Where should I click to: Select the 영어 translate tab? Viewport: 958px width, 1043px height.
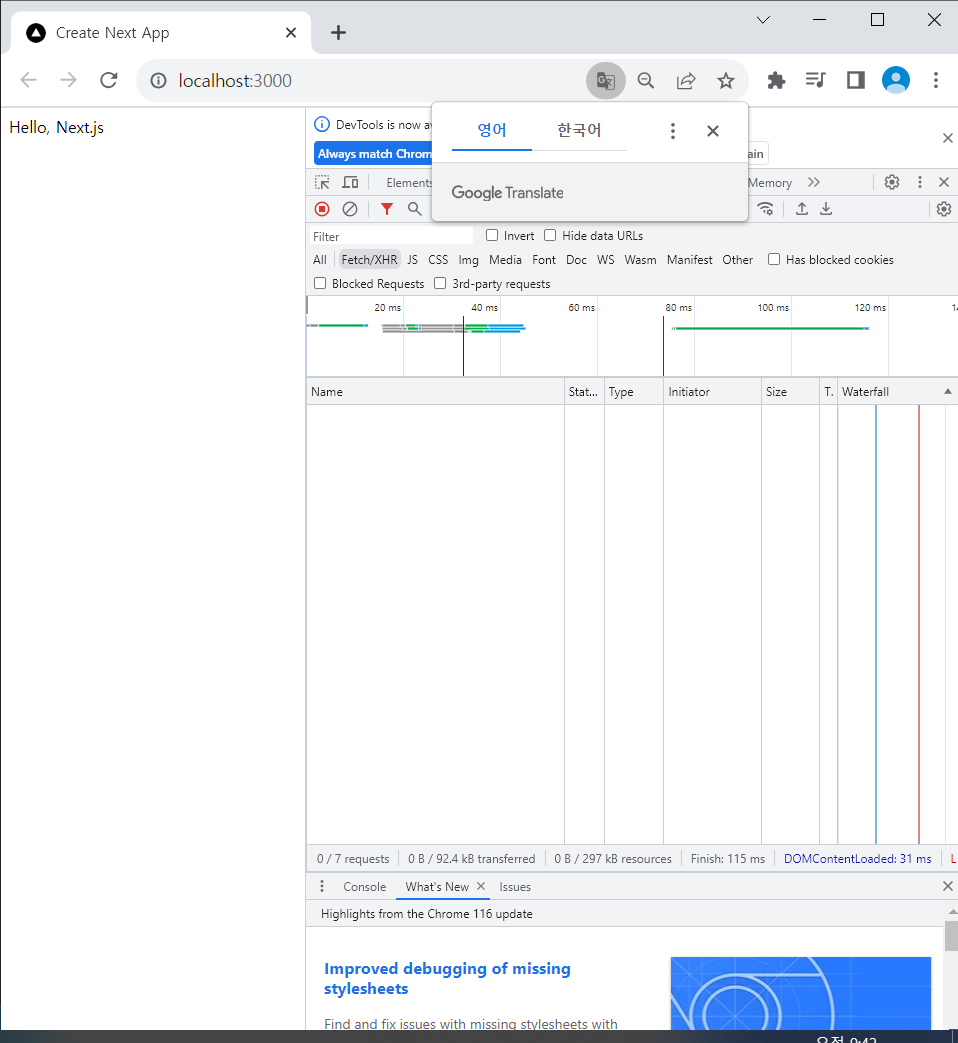tap(492, 130)
